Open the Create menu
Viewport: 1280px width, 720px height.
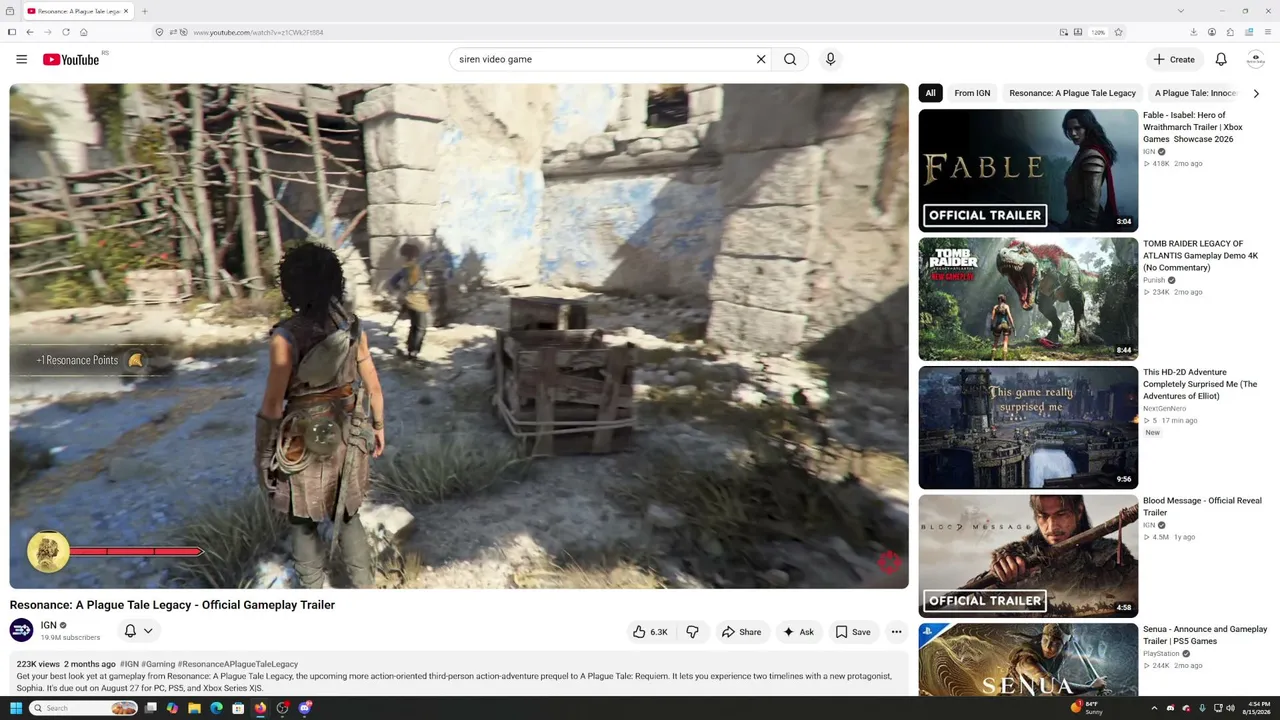pos(1174,59)
